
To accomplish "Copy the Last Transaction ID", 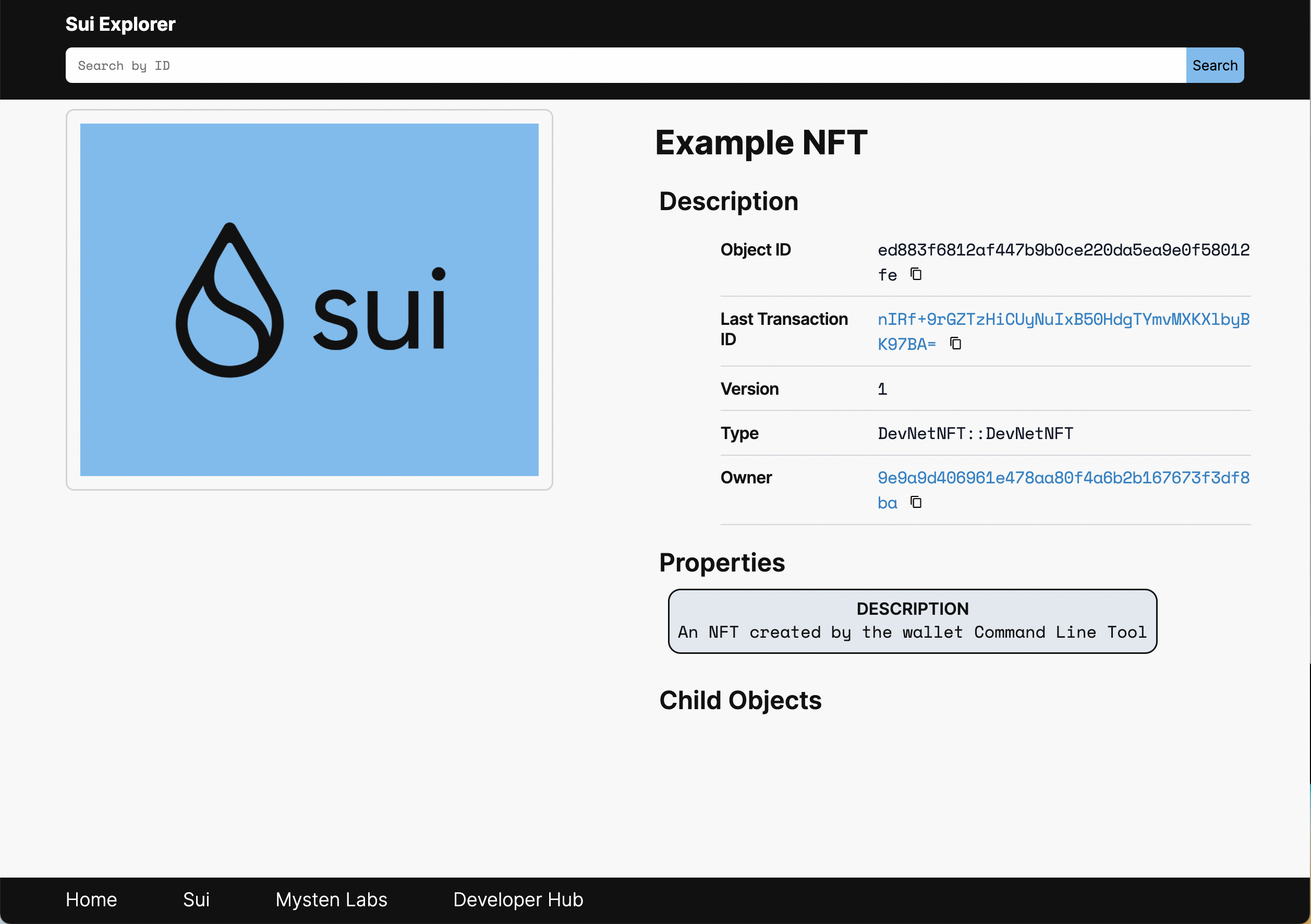I will pos(955,343).
